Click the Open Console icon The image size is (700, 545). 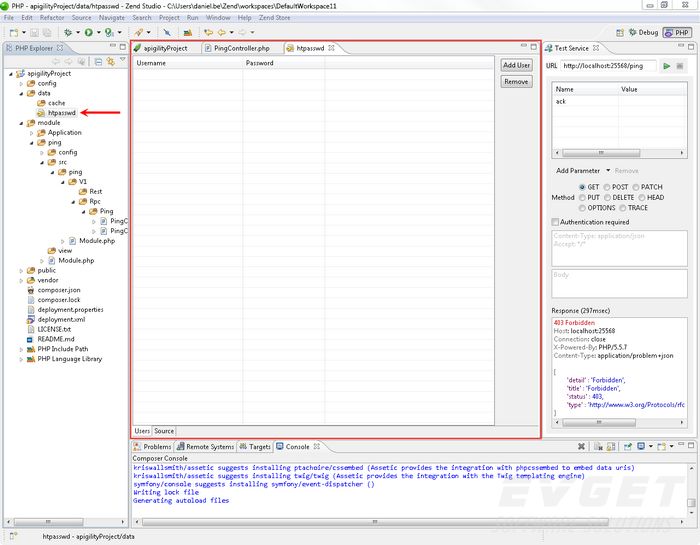tap(662, 446)
